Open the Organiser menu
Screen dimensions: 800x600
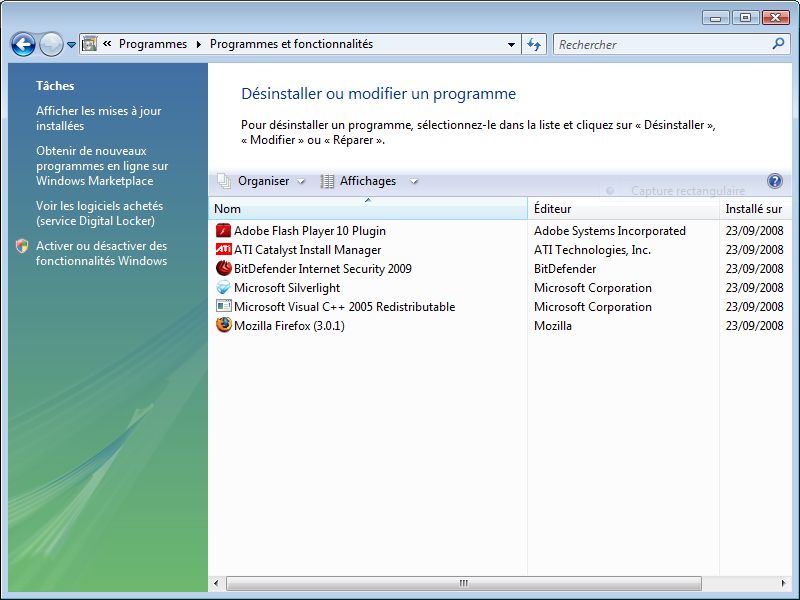[263, 181]
